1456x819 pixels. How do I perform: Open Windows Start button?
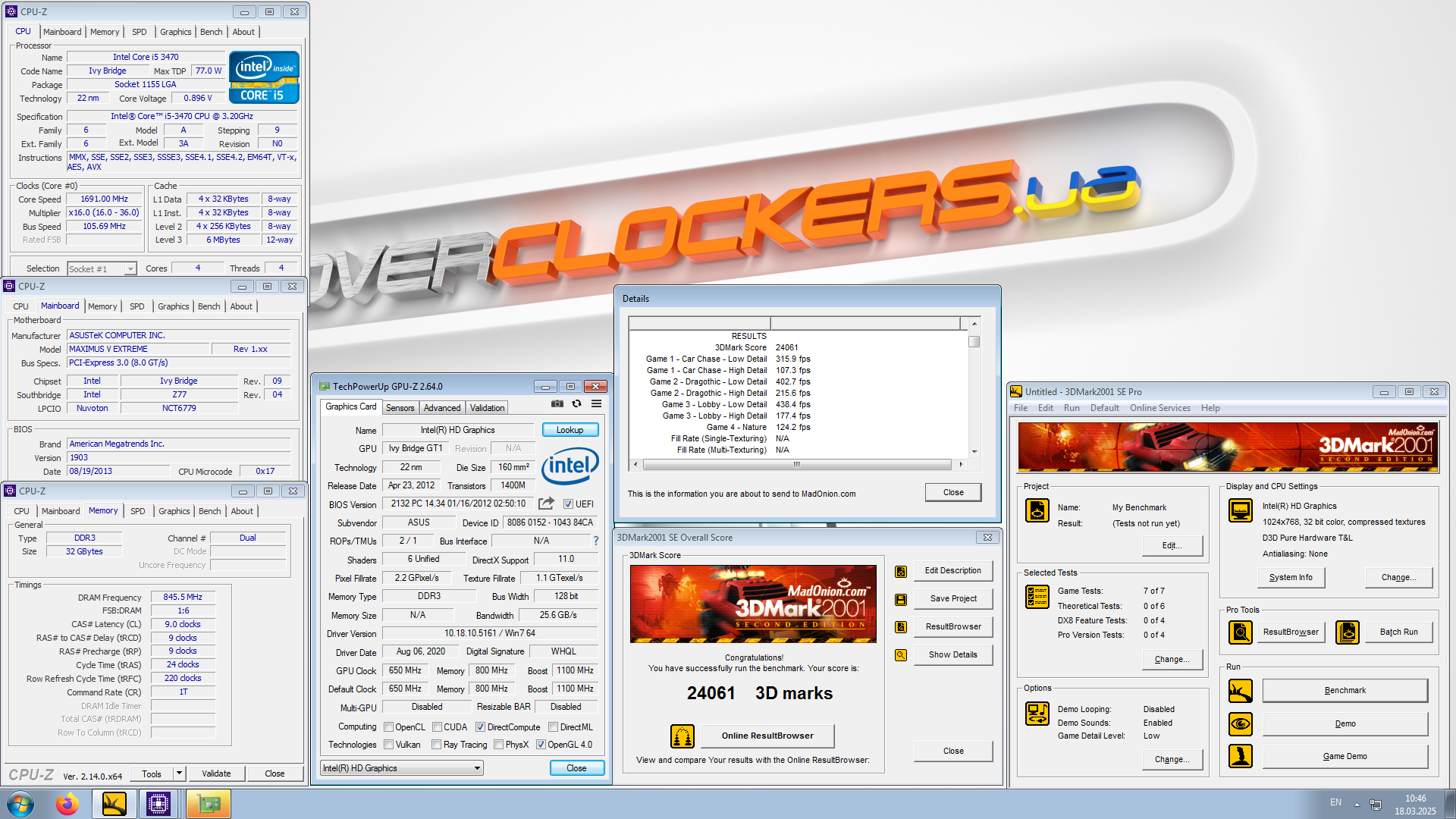click(x=20, y=804)
